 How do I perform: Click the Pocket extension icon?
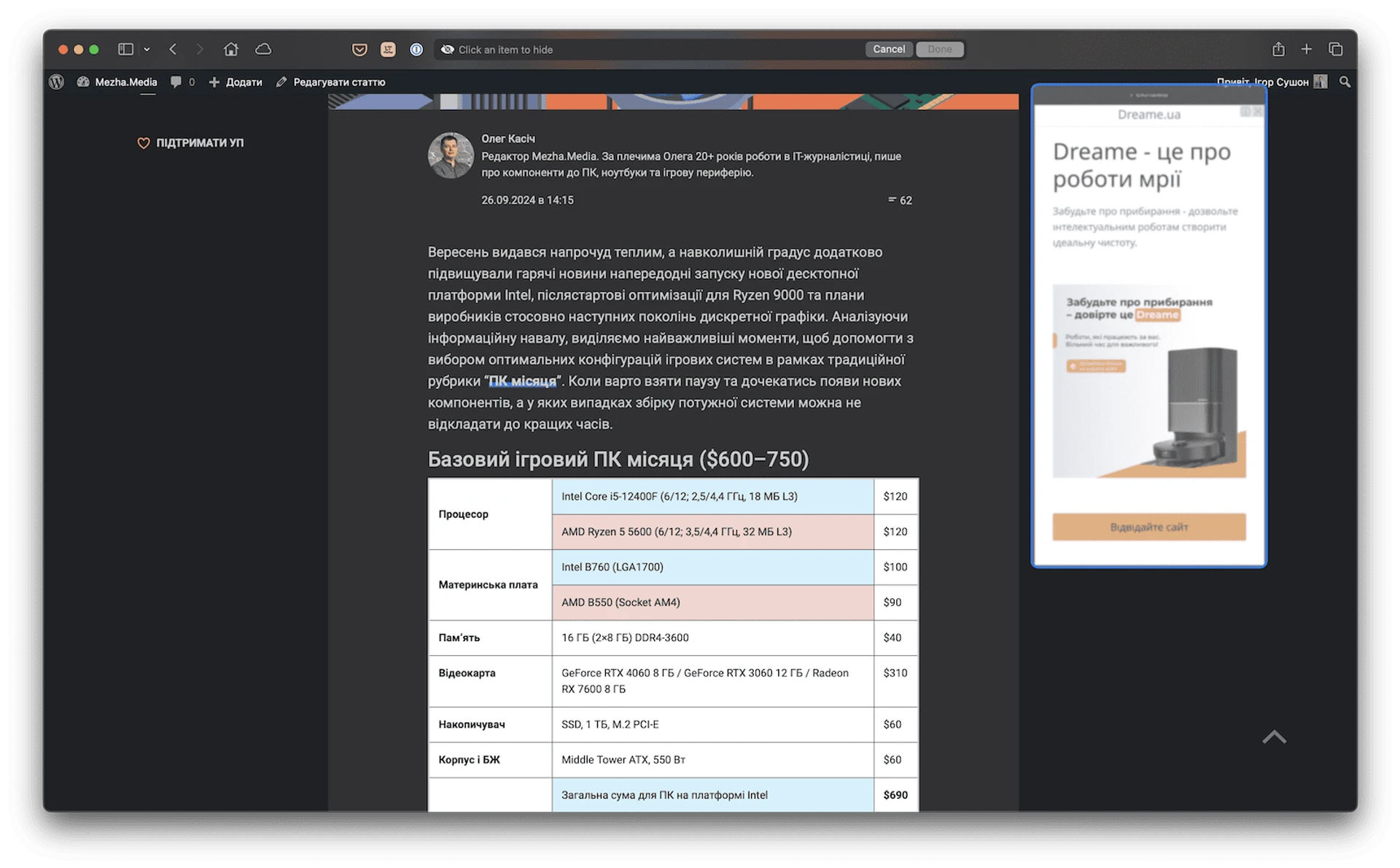[359, 49]
